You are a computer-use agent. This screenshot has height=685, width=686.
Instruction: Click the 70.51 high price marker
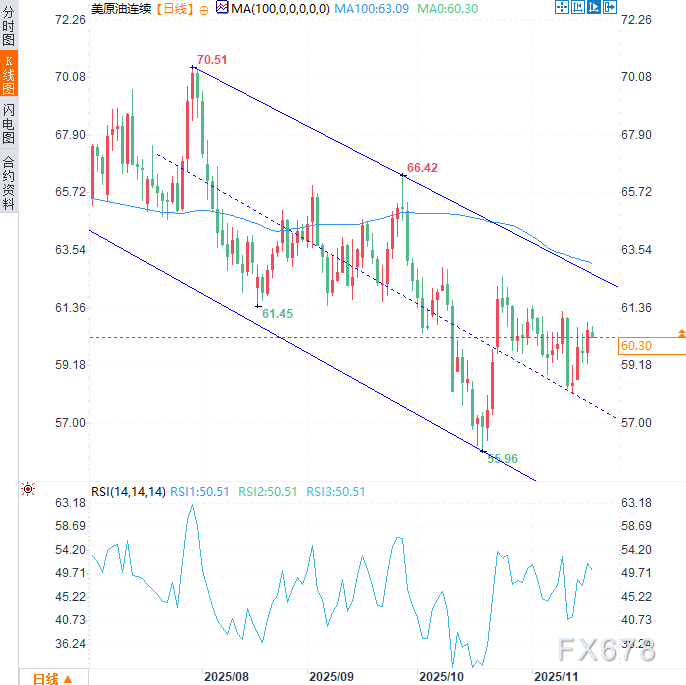(211, 60)
